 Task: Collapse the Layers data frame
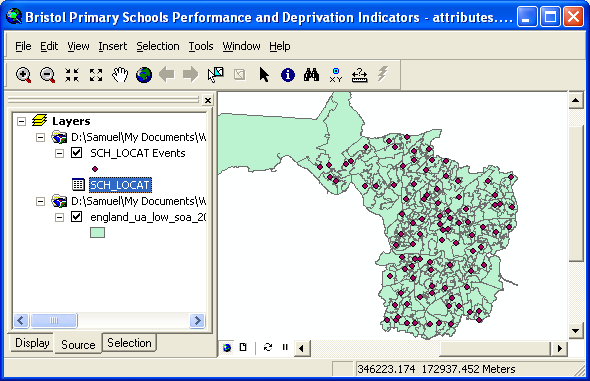click(x=21, y=121)
